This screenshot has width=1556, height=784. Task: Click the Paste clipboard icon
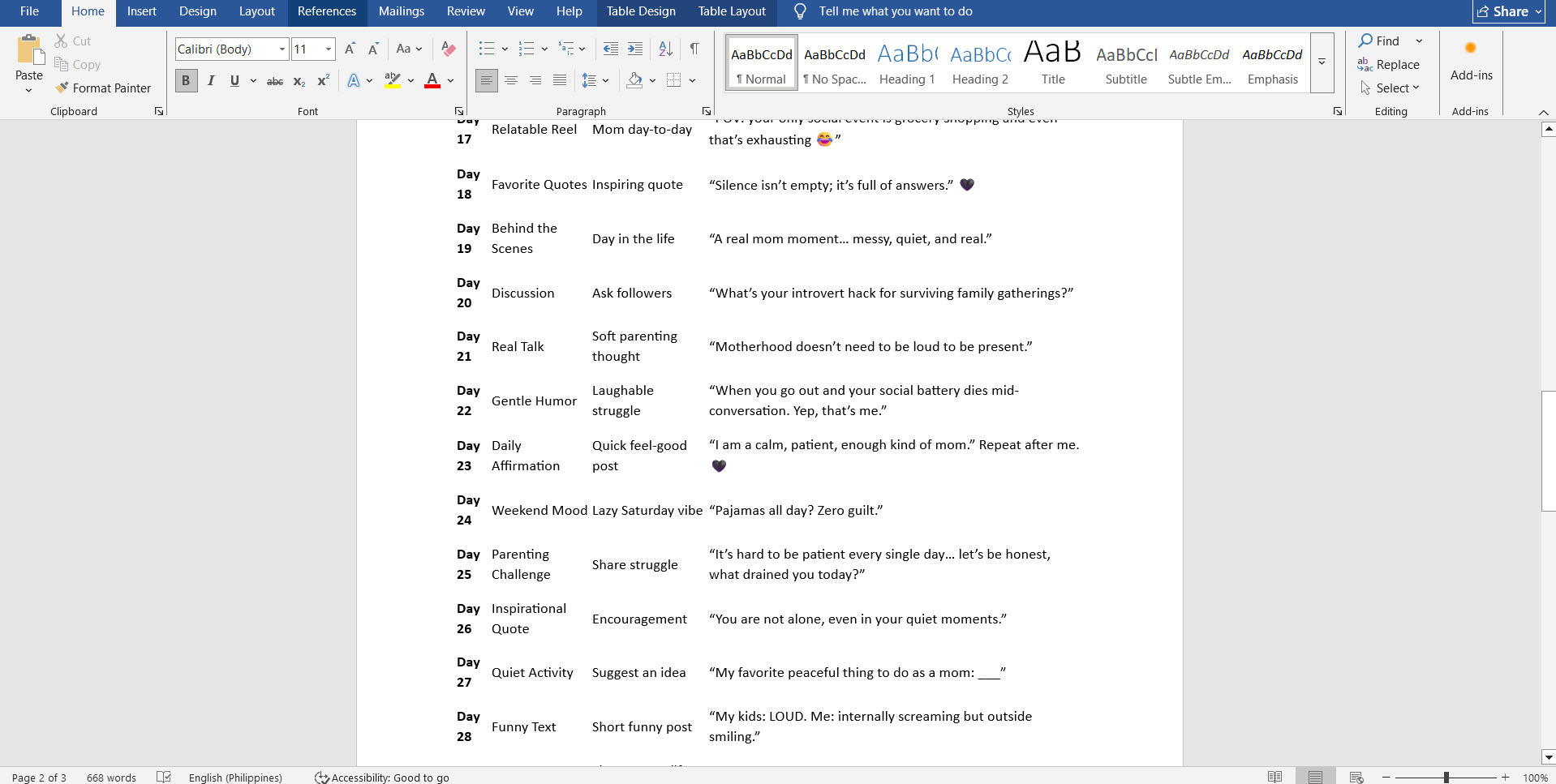click(x=29, y=50)
